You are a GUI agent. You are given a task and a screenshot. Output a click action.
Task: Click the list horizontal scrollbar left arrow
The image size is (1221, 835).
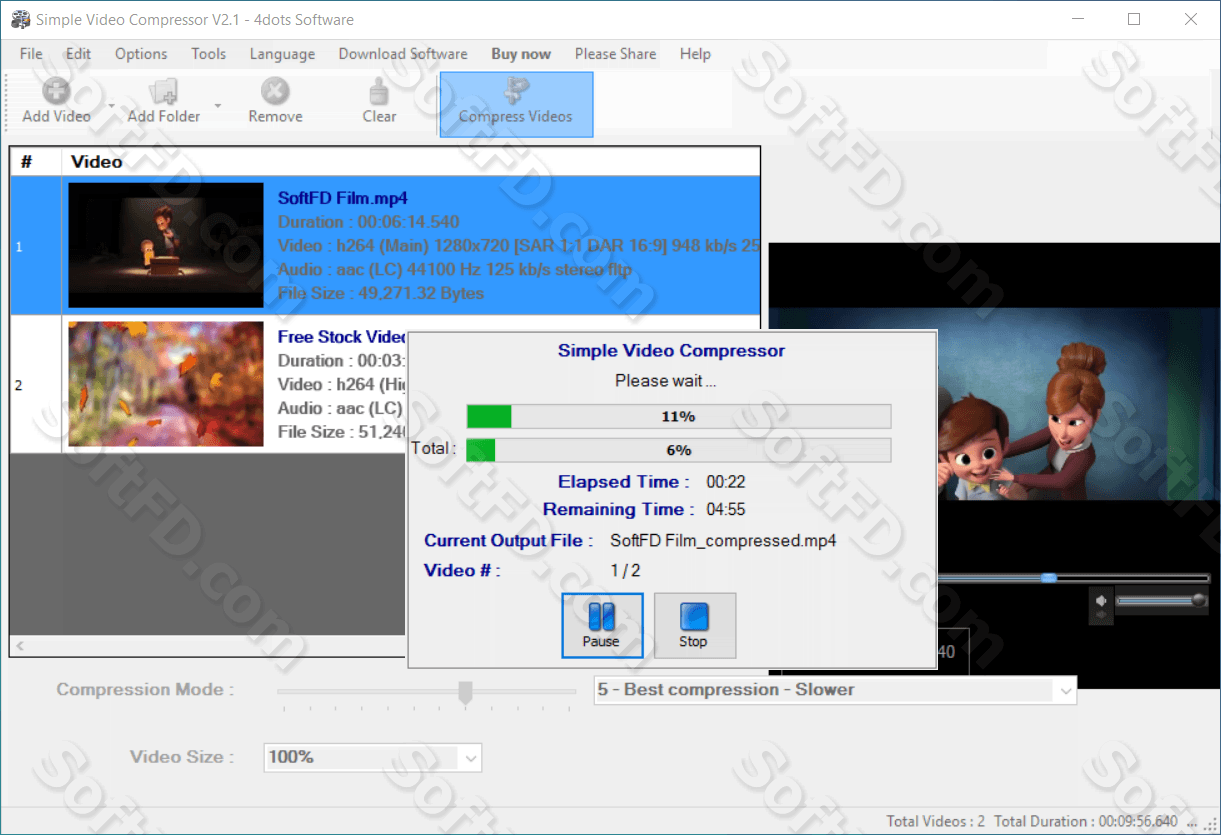tap(19, 646)
